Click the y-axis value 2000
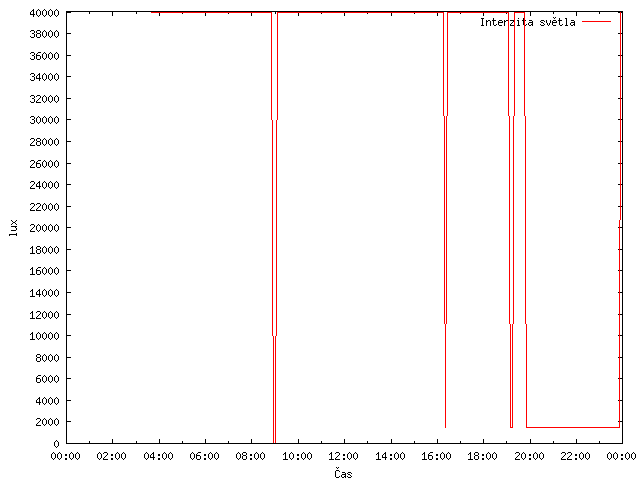This screenshot has width=640, height=480. [47, 422]
